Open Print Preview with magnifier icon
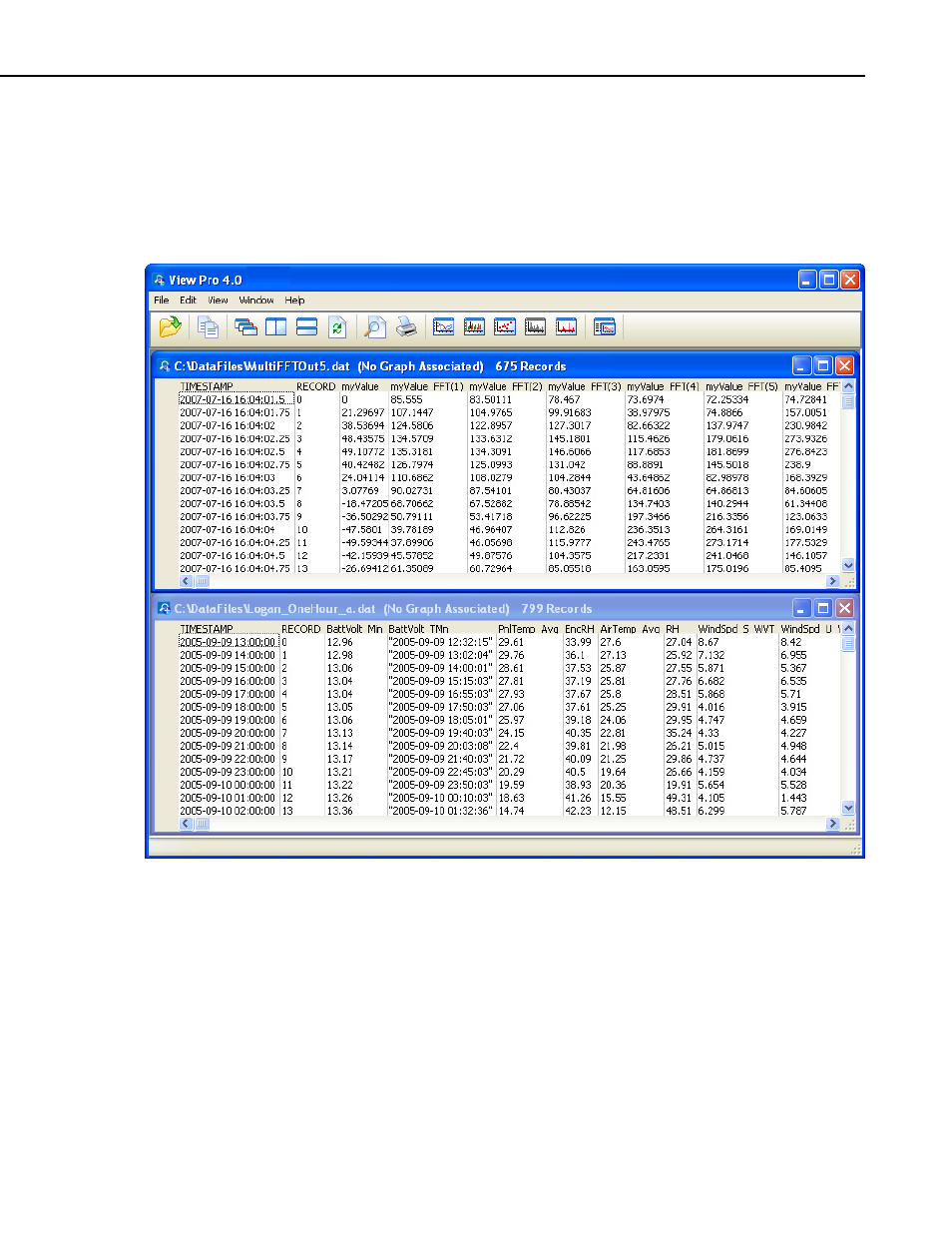 [374, 326]
